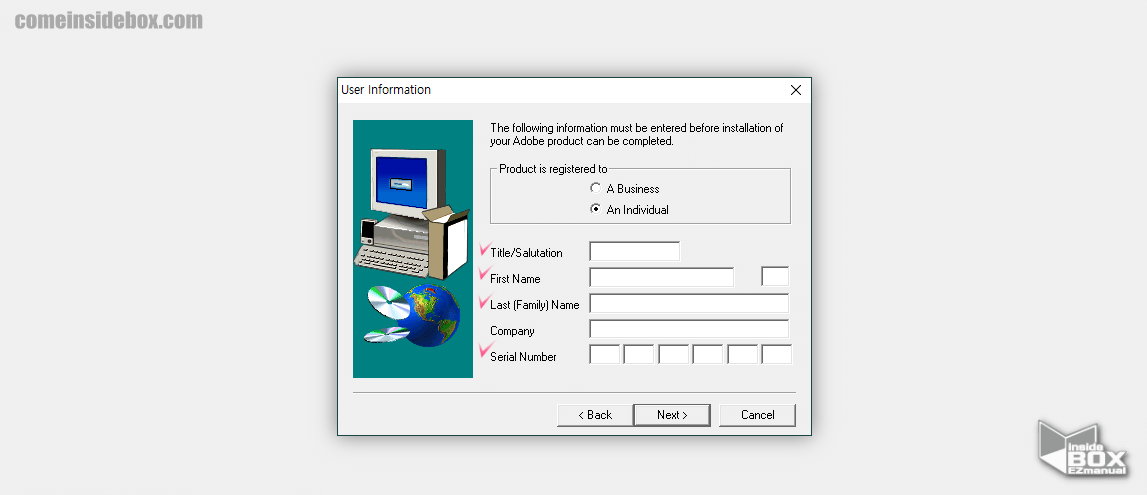1147x495 pixels.
Task: Click into the First Name text box
Action: tap(661, 277)
